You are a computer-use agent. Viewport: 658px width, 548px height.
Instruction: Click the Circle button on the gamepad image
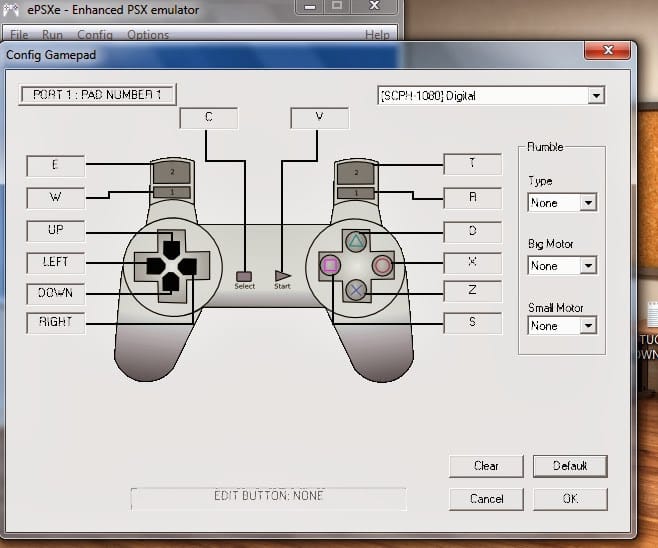[x=382, y=265]
